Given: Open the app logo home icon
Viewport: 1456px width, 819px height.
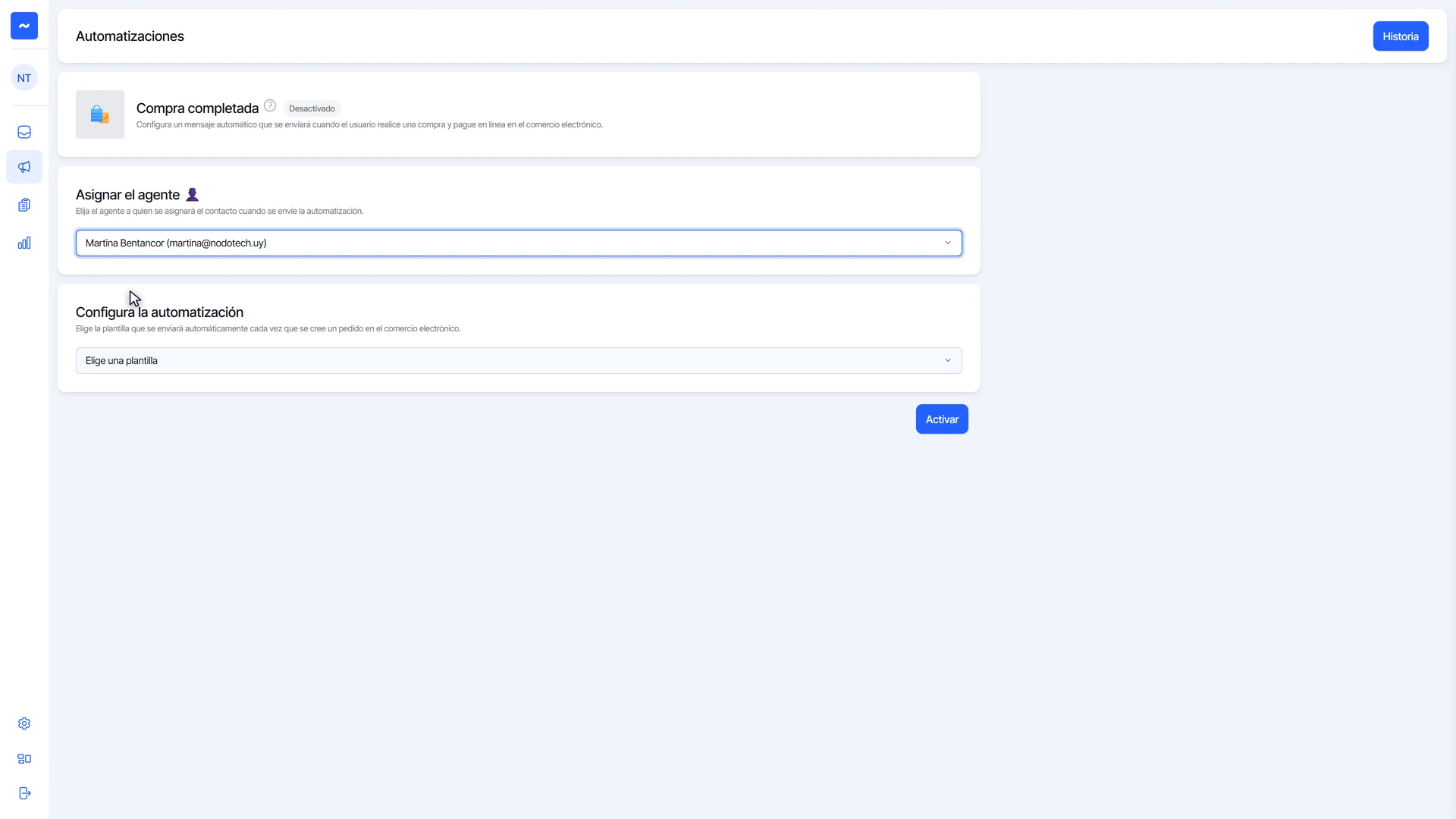Looking at the screenshot, I should 24,26.
